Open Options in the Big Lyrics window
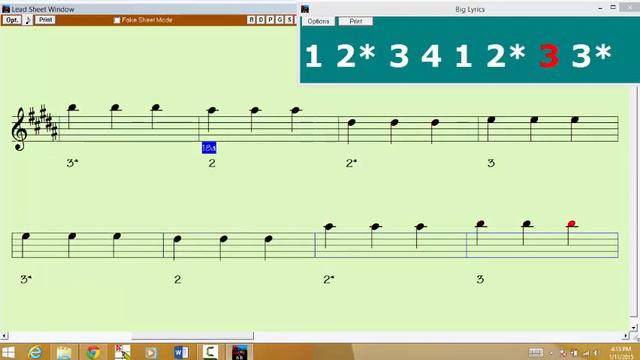 [318, 21]
